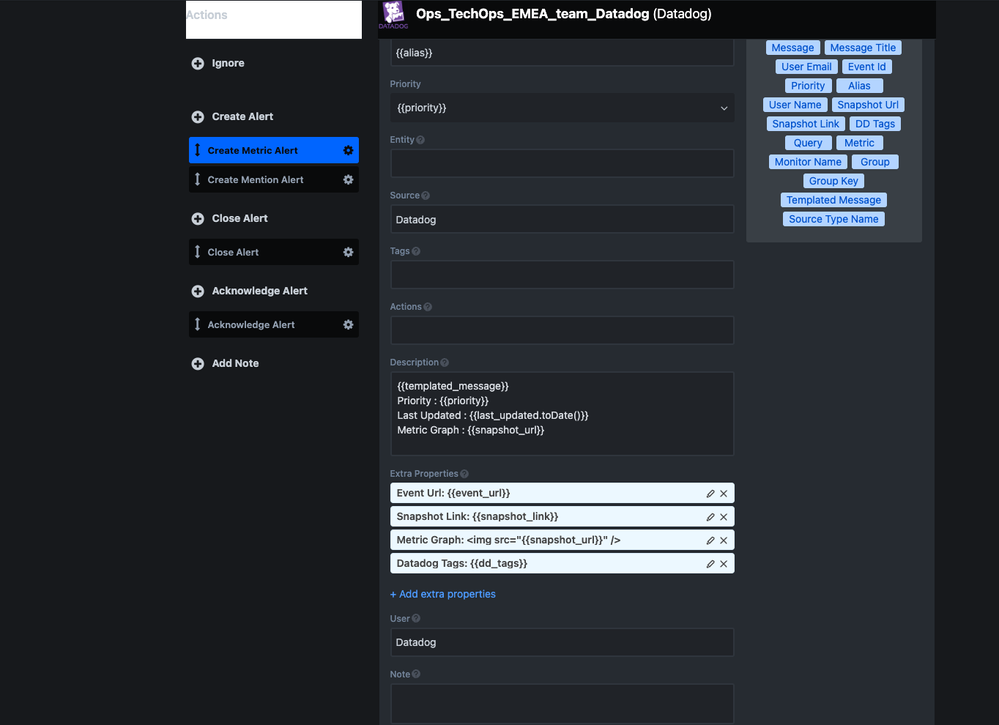Click the plus icon next to Acknowledge Alert
The image size is (999, 725).
point(198,291)
